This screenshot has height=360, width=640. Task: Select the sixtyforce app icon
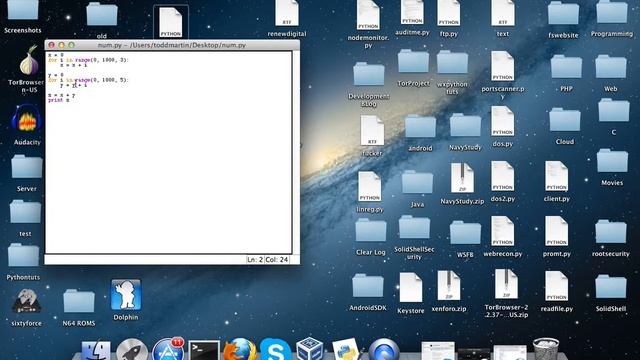[27, 300]
